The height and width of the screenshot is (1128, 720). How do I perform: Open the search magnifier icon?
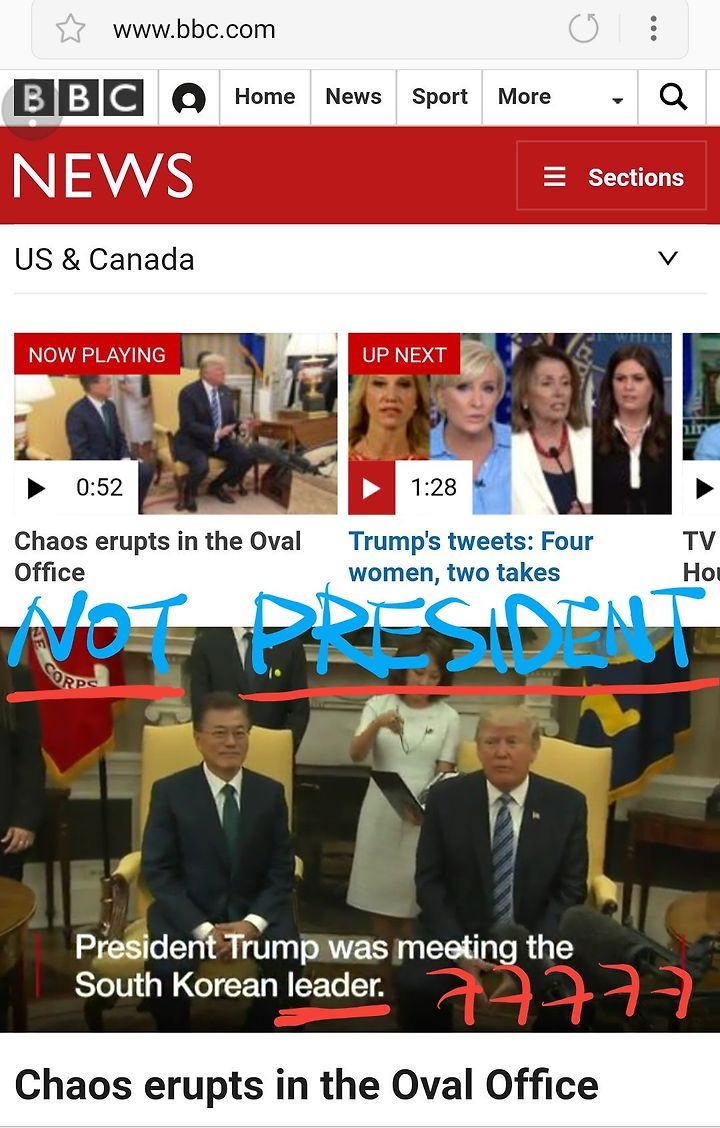point(673,96)
